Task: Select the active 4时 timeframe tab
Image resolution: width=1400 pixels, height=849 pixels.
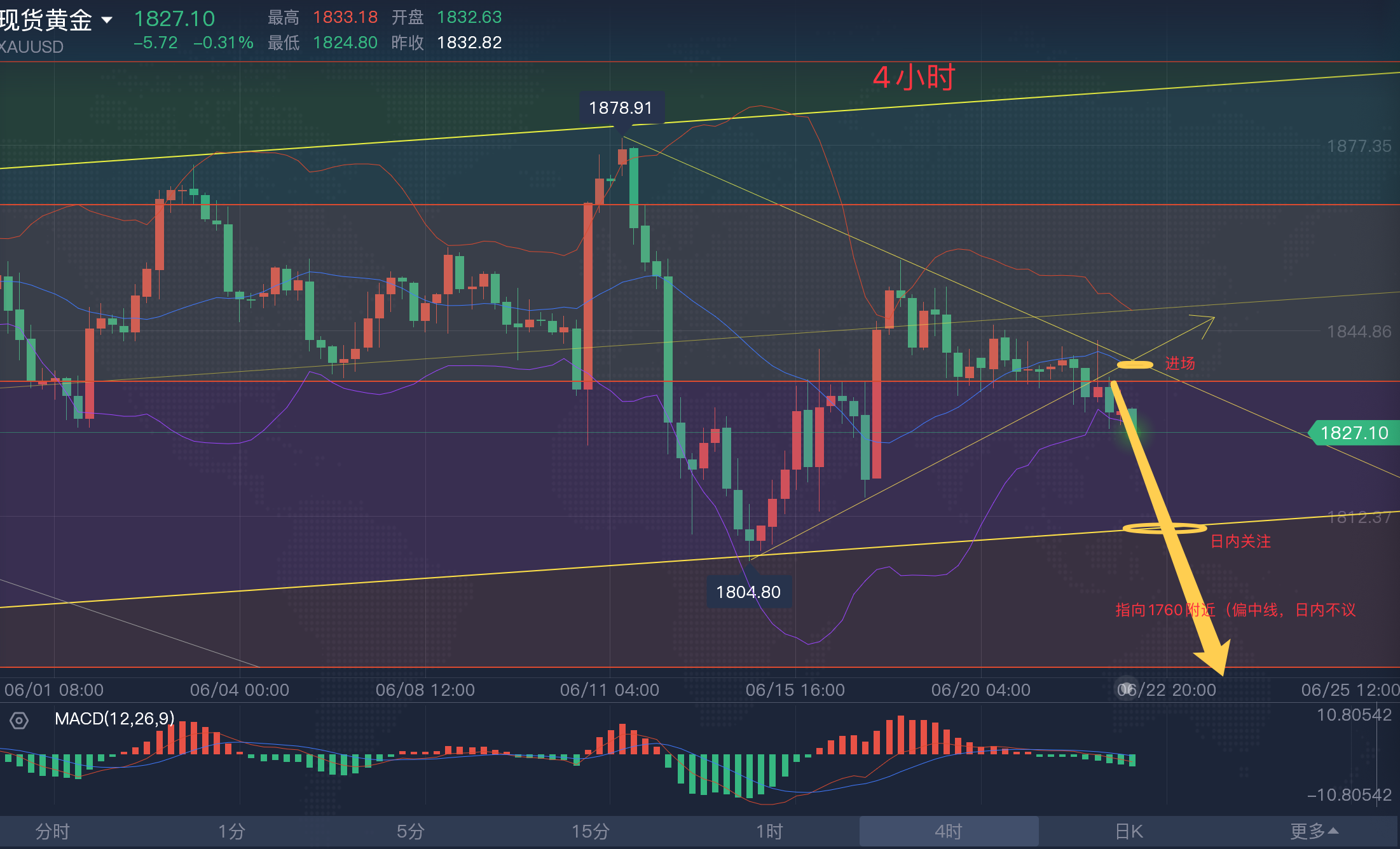Action: tap(949, 831)
